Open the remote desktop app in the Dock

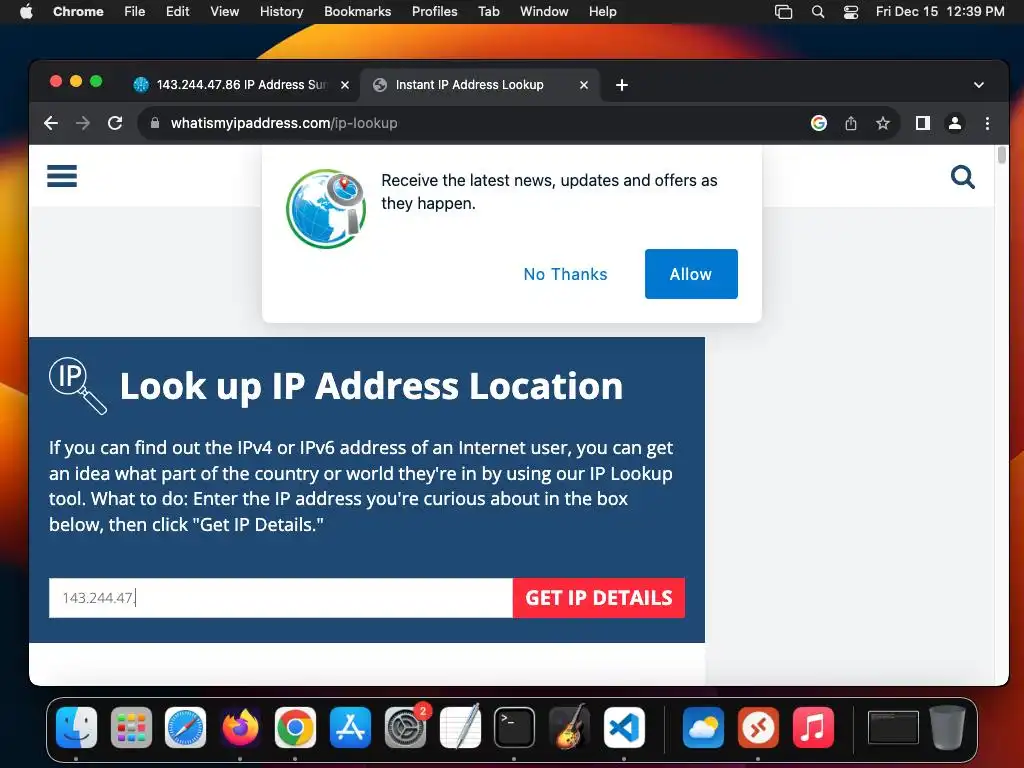[758, 727]
